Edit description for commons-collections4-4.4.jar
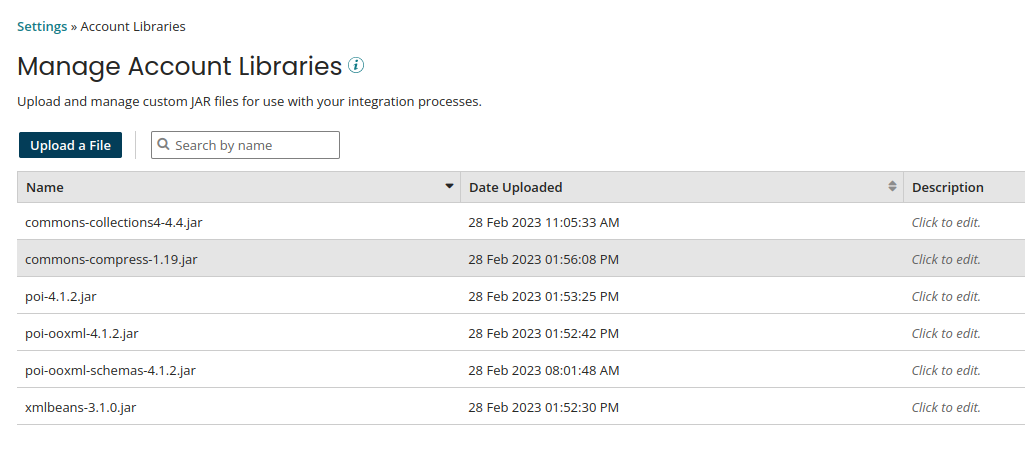Viewport: 1025px width, 465px height. pyautogui.click(x=946, y=222)
